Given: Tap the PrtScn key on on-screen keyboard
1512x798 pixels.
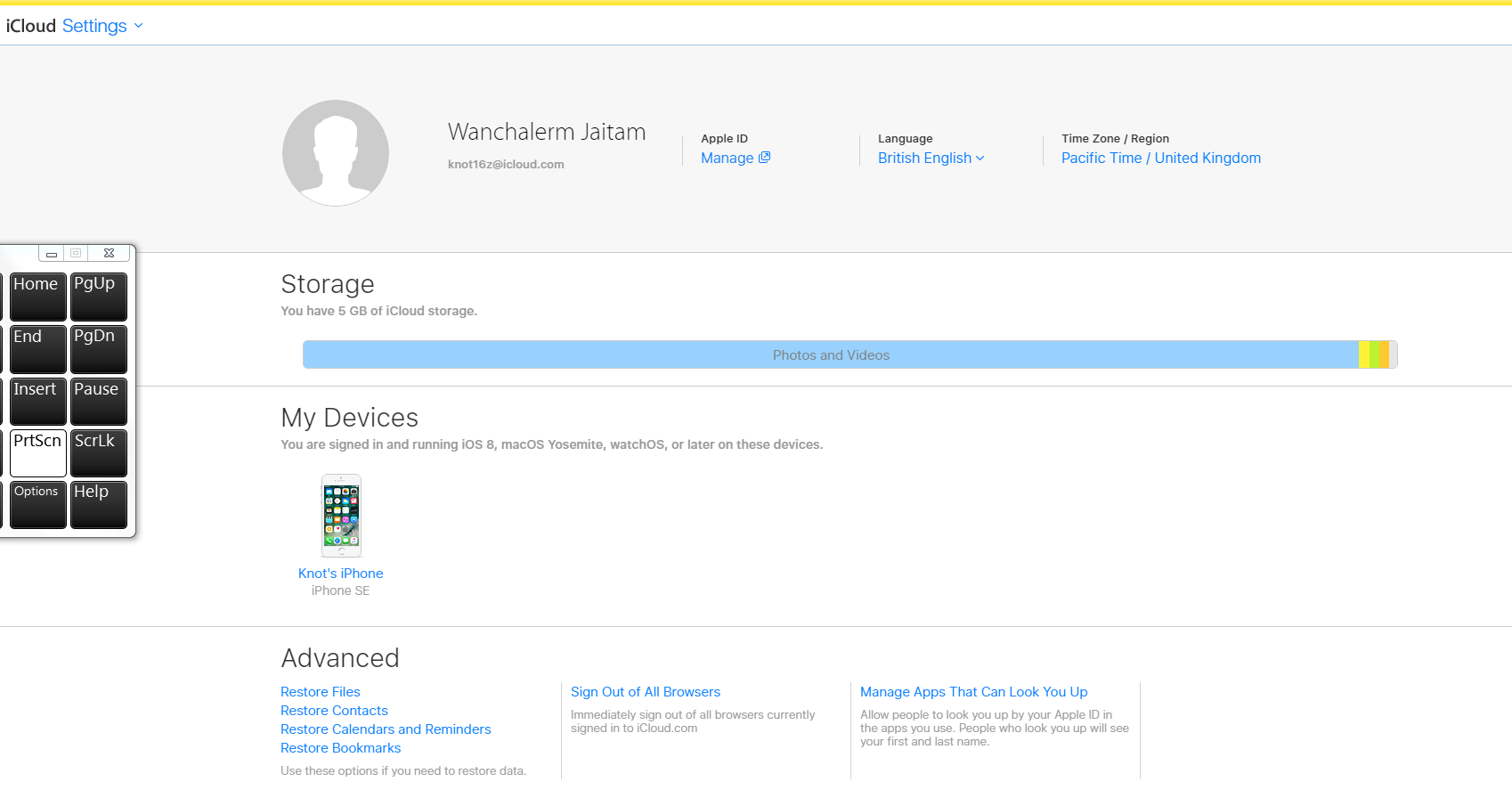Looking at the screenshot, I should 38,453.
